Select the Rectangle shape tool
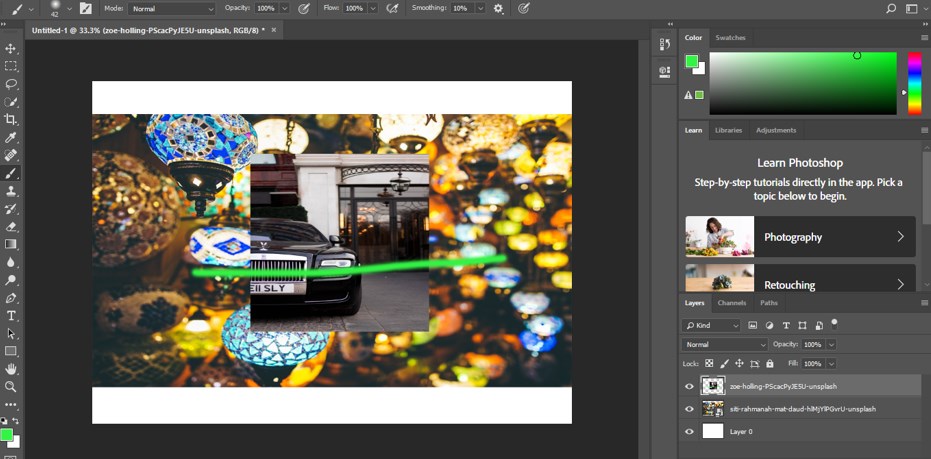This screenshot has width=931, height=459. point(10,351)
